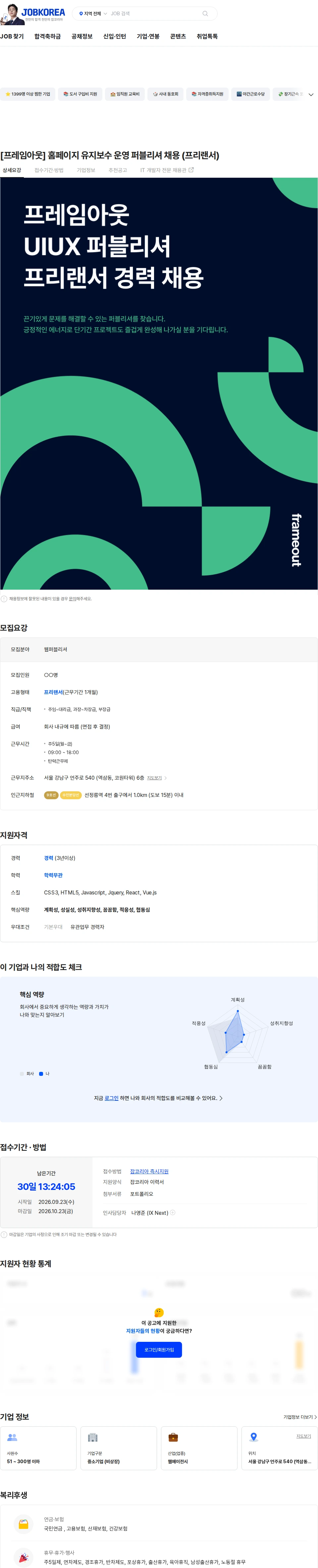Screen dimensions: 318x1568
Task: Click the 웹에이전시 industry text
Action: coord(178,1462)
